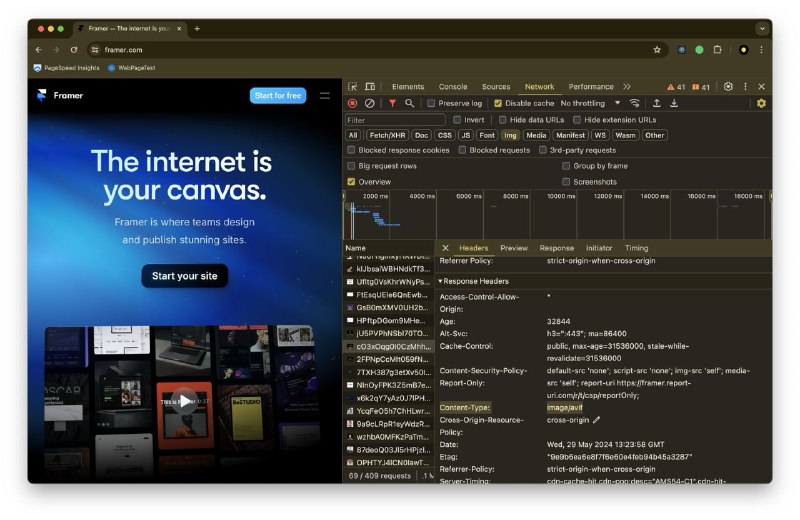Edit the Cross-Origin-Resource-Policy header pencil icon

[x=596, y=420]
